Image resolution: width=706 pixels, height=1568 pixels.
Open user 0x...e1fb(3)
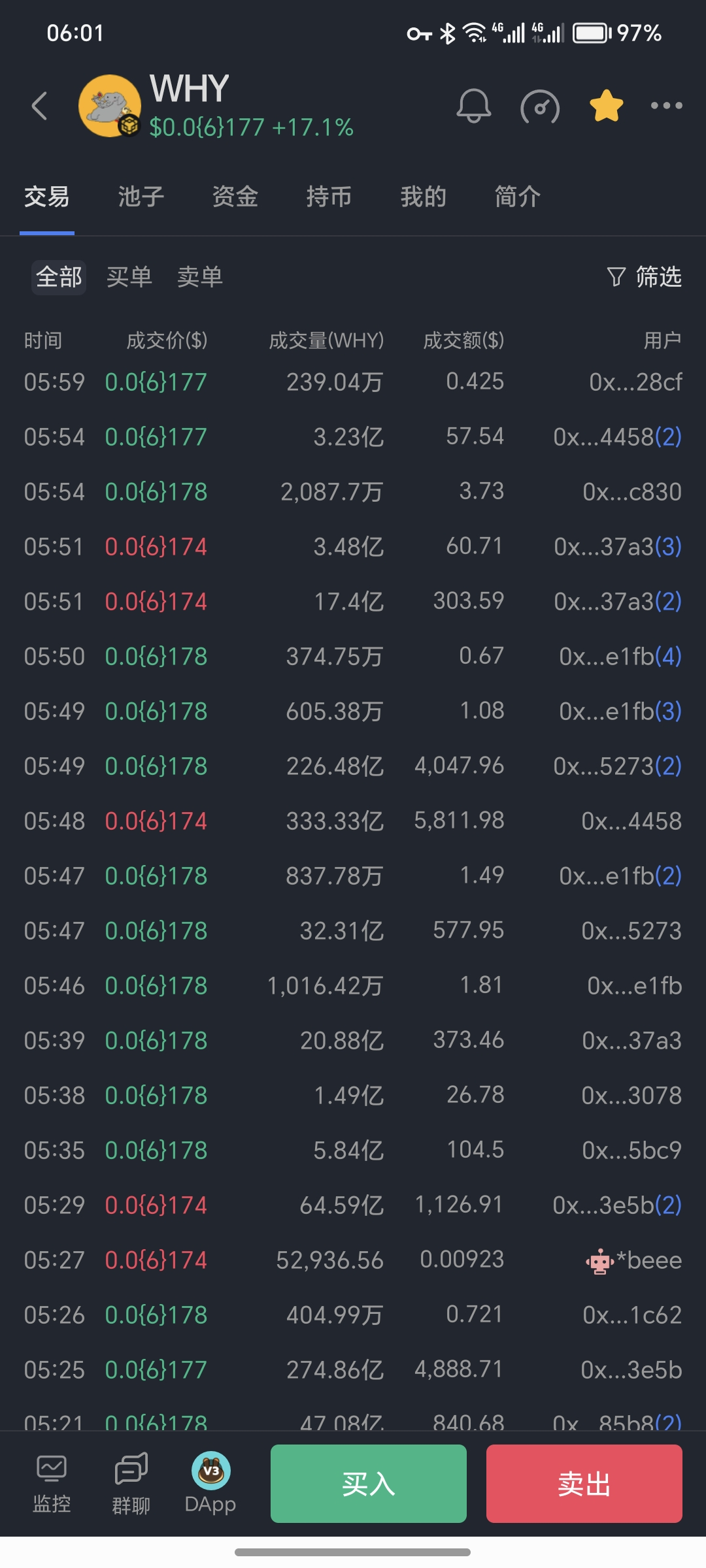[x=620, y=711]
